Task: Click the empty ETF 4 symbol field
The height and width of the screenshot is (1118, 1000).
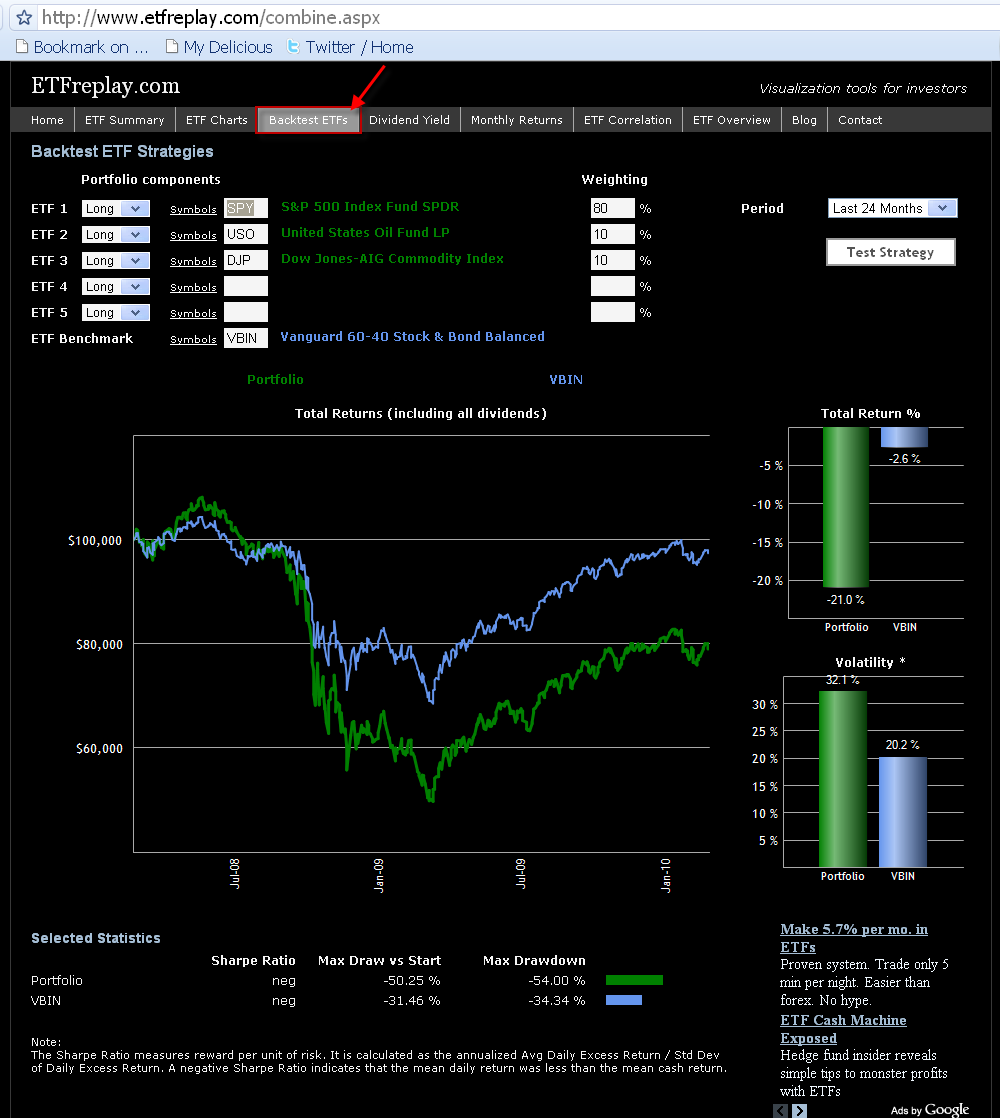Action: pos(246,286)
